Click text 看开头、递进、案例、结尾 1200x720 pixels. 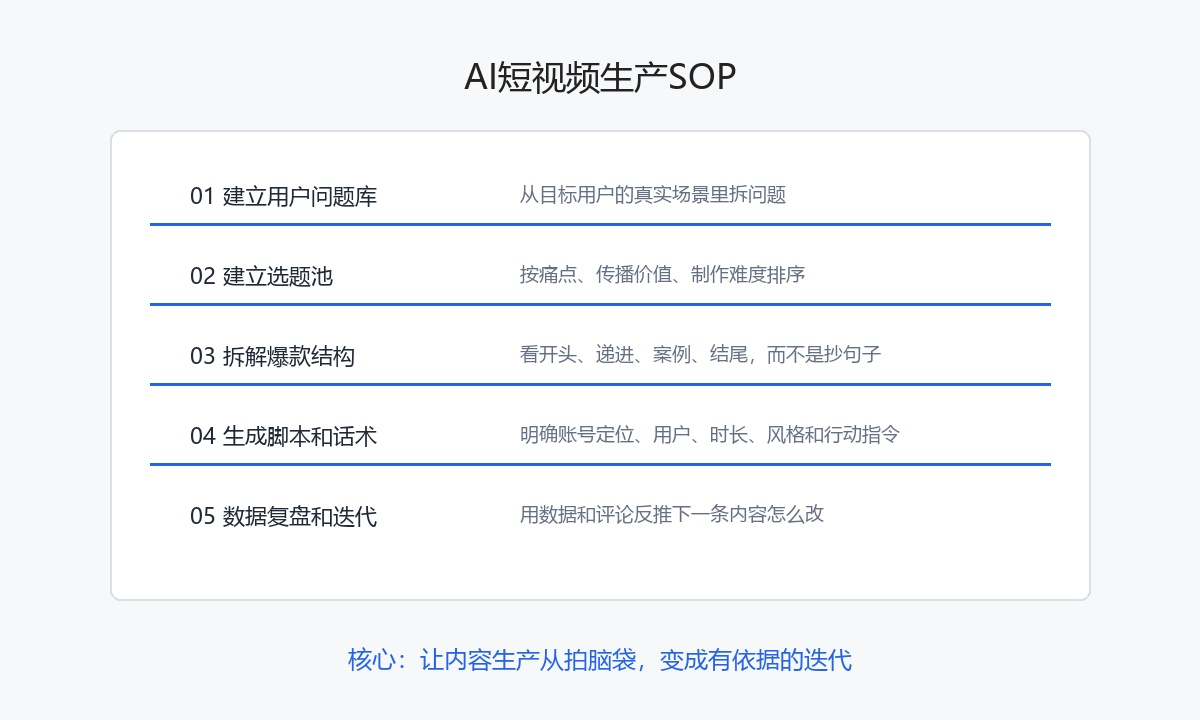633,355
